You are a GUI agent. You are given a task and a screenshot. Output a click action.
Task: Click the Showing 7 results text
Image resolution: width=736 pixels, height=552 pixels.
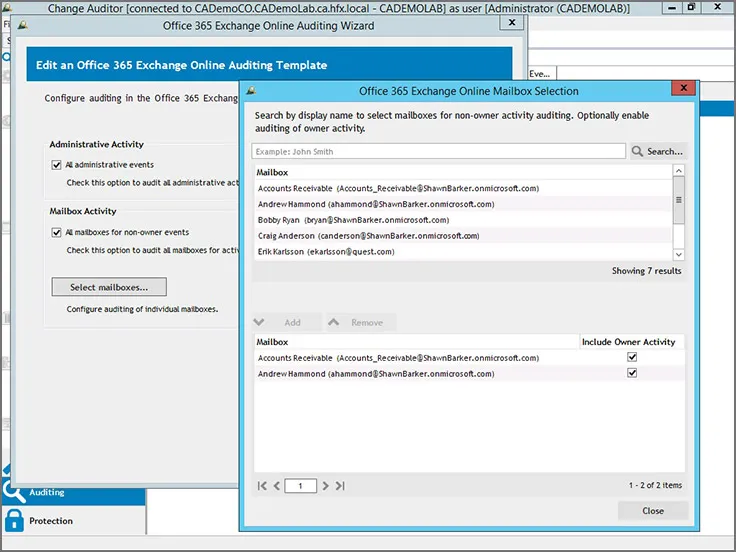pos(646,271)
